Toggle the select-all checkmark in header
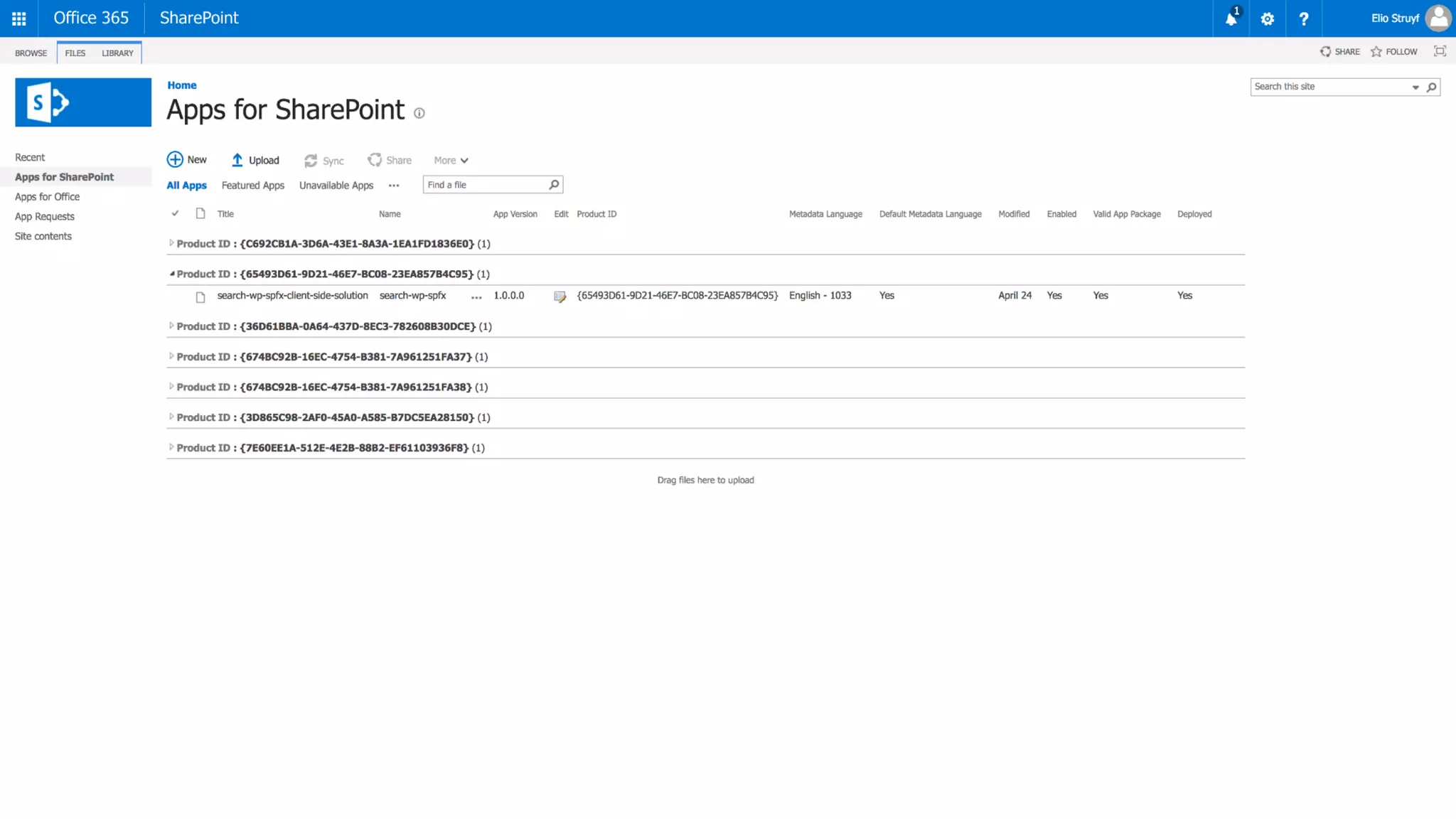This screenshot has height=819, width=1456. pyautogui.click(x=175, y=213)
